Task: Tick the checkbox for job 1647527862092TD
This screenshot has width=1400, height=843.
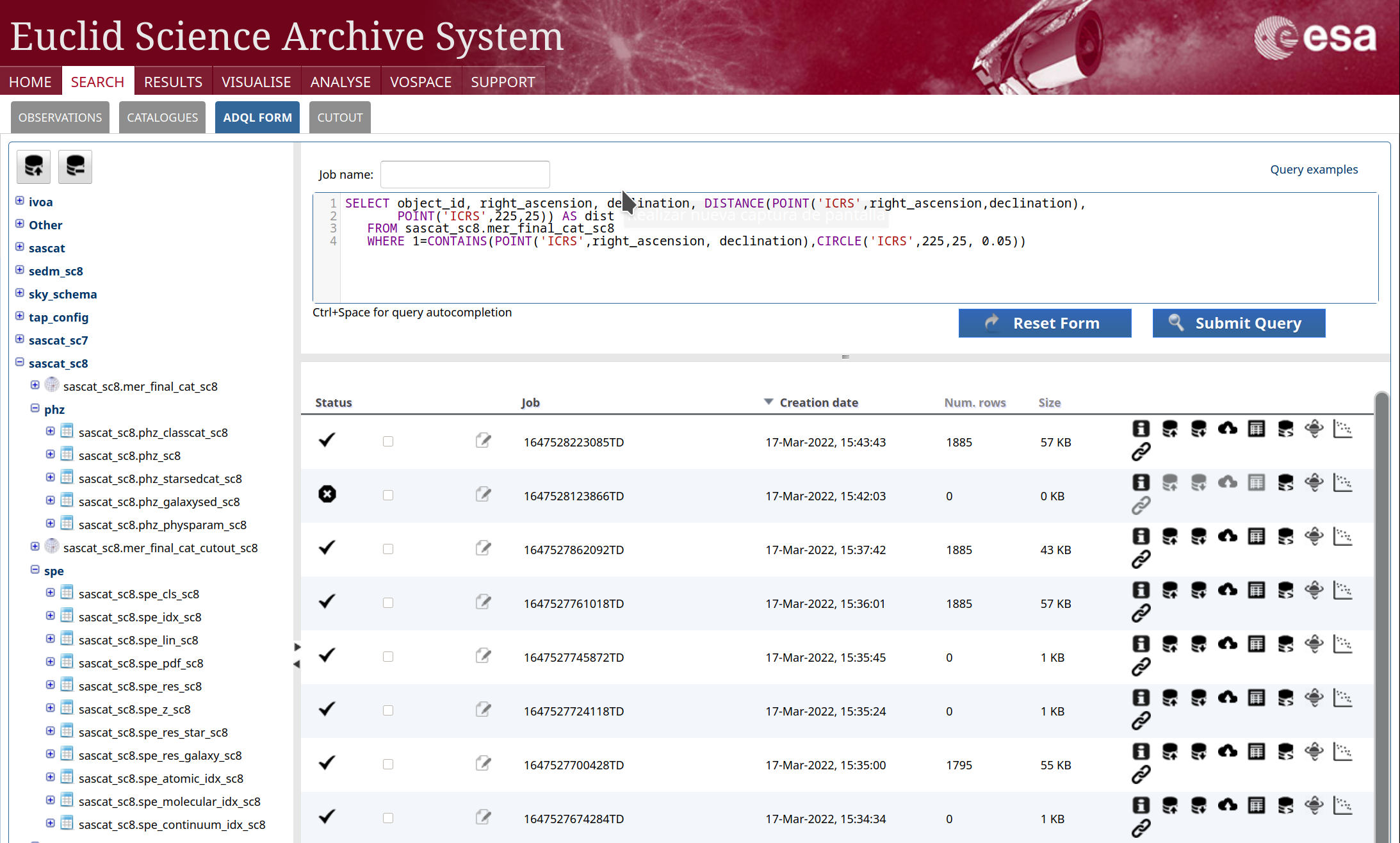Action: pyautogui.click(x=388, y=549)
